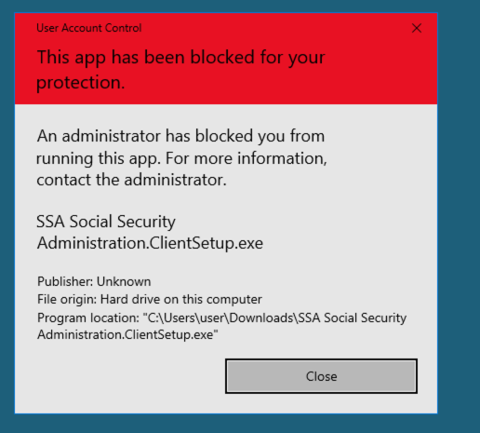Image resolution: width=480 pixels, height=433 pixels.
Task: Click the "Program location:" label
Action: (x=88, y=318)
